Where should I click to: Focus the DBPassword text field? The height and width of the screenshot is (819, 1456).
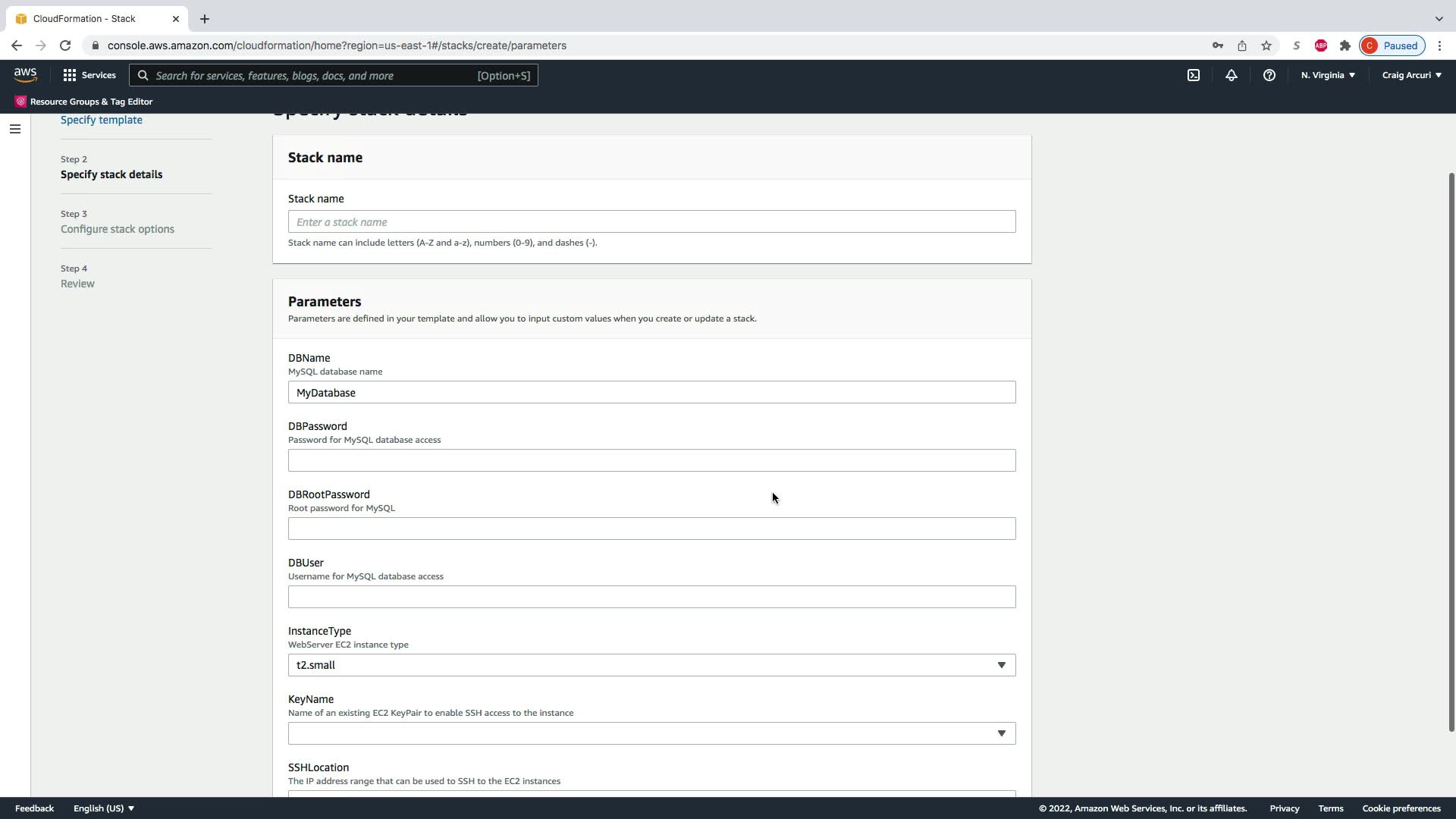point(651,460)
